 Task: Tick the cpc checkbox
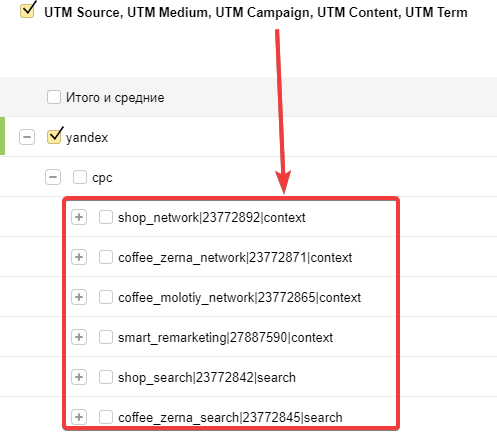[x=80, y=177]
